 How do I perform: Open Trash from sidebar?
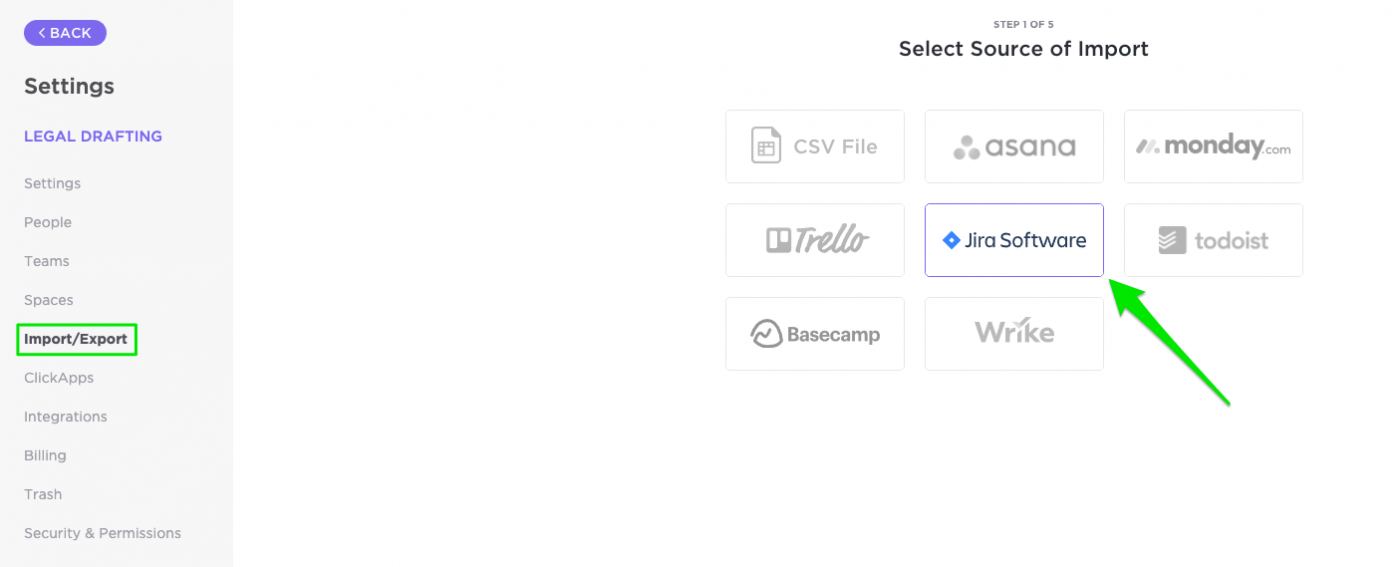[x=43, y=494]
